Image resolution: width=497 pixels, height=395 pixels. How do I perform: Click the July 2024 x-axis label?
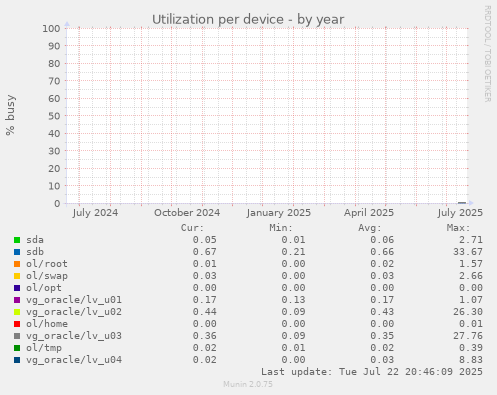coord(95,213)
